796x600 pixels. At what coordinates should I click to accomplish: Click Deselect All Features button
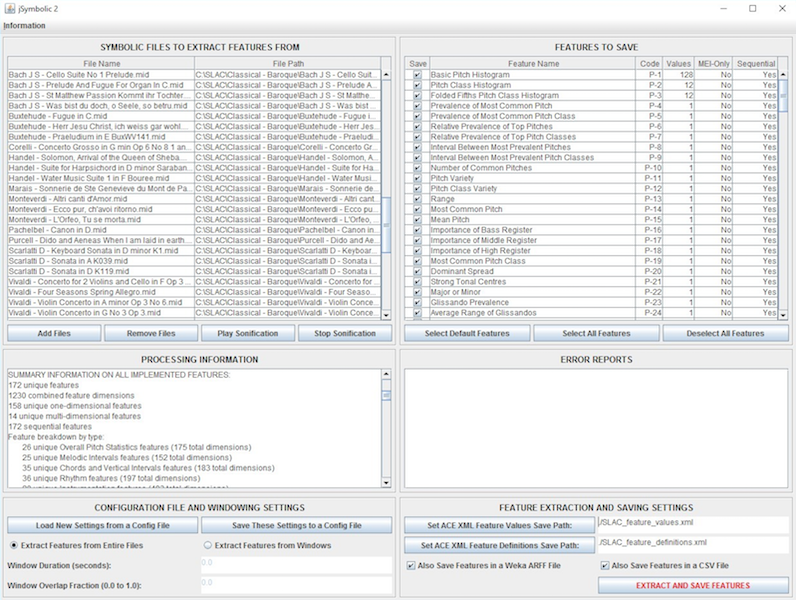point(725,334)
